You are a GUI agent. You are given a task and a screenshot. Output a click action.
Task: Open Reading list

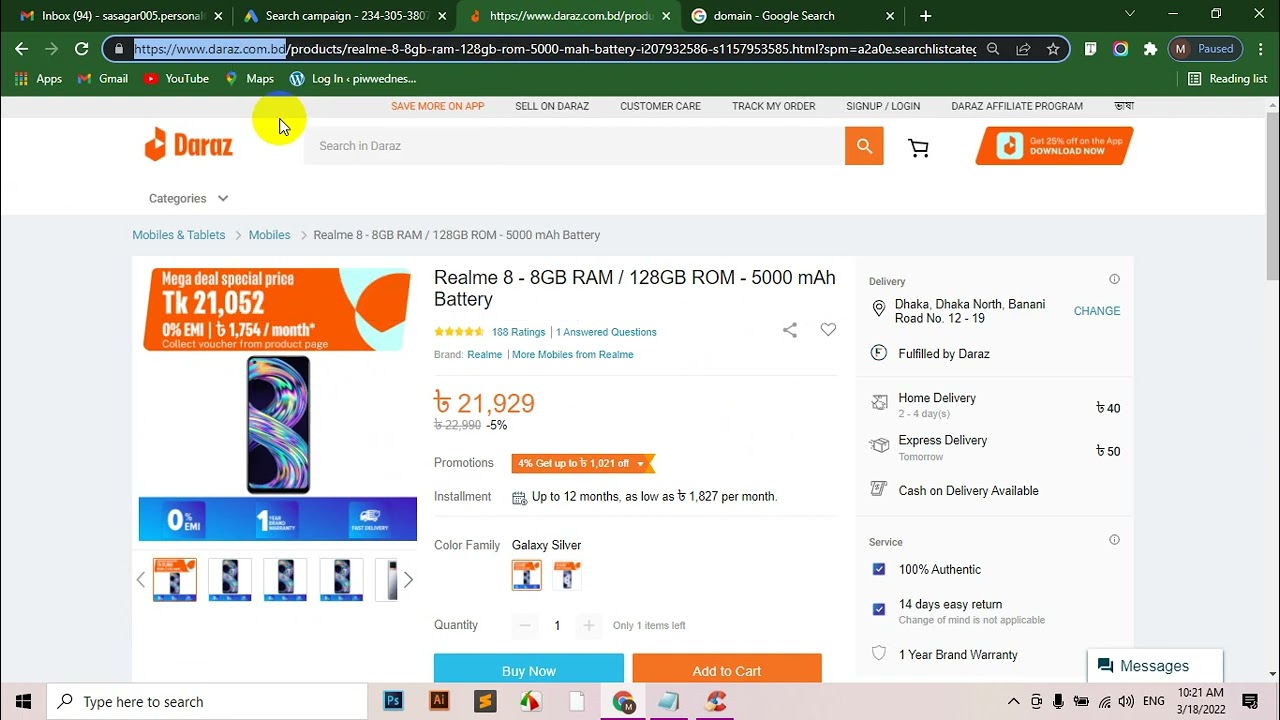click(1227, 78)
